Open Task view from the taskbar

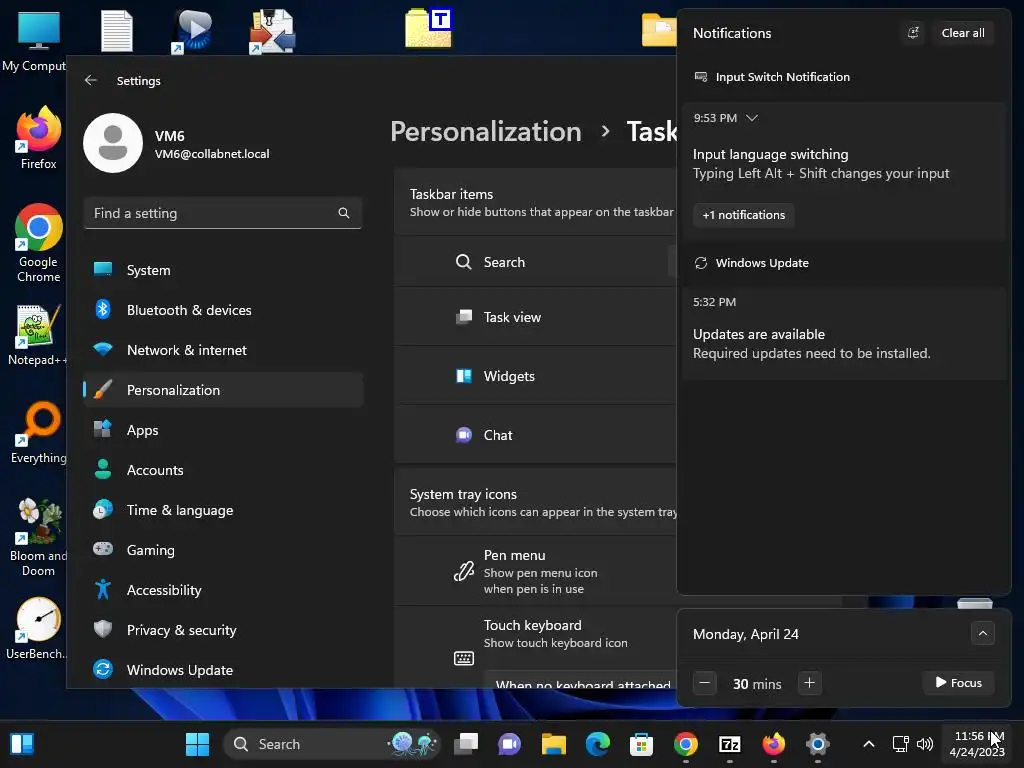[x=466, y=744]
